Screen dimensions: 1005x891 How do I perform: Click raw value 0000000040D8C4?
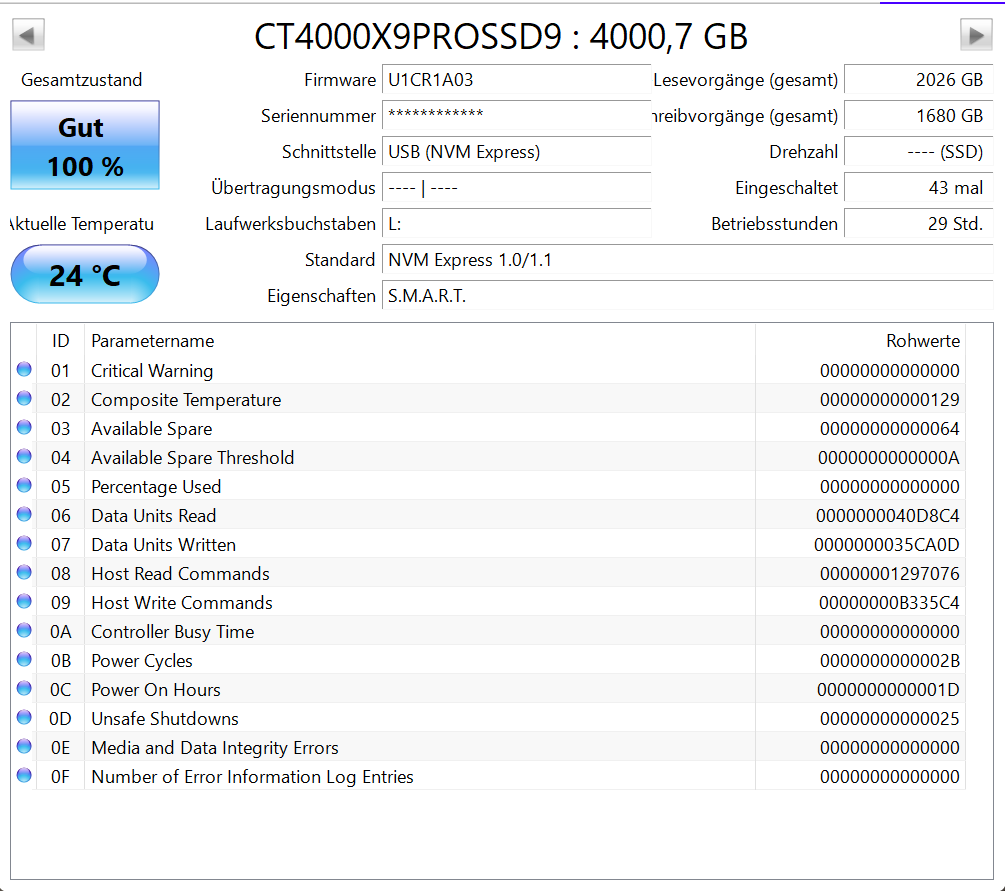click(888, 515)
